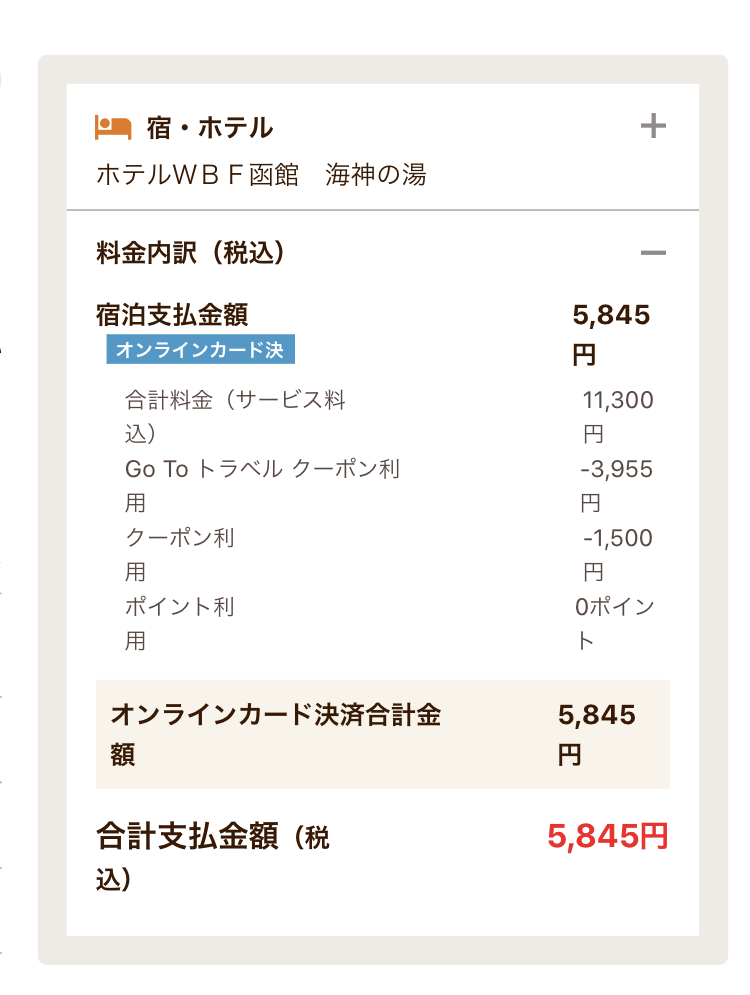The height and width of the screenshot is (995, 750).
Task: Select the ポイント利用 row label
Action: pos(180,623)
